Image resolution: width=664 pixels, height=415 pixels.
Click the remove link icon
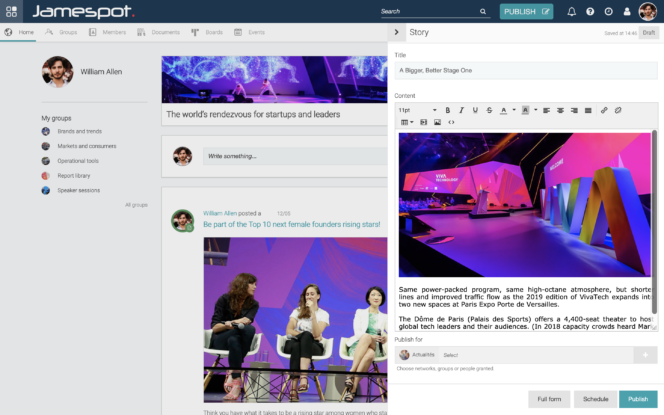coord(618,110)
